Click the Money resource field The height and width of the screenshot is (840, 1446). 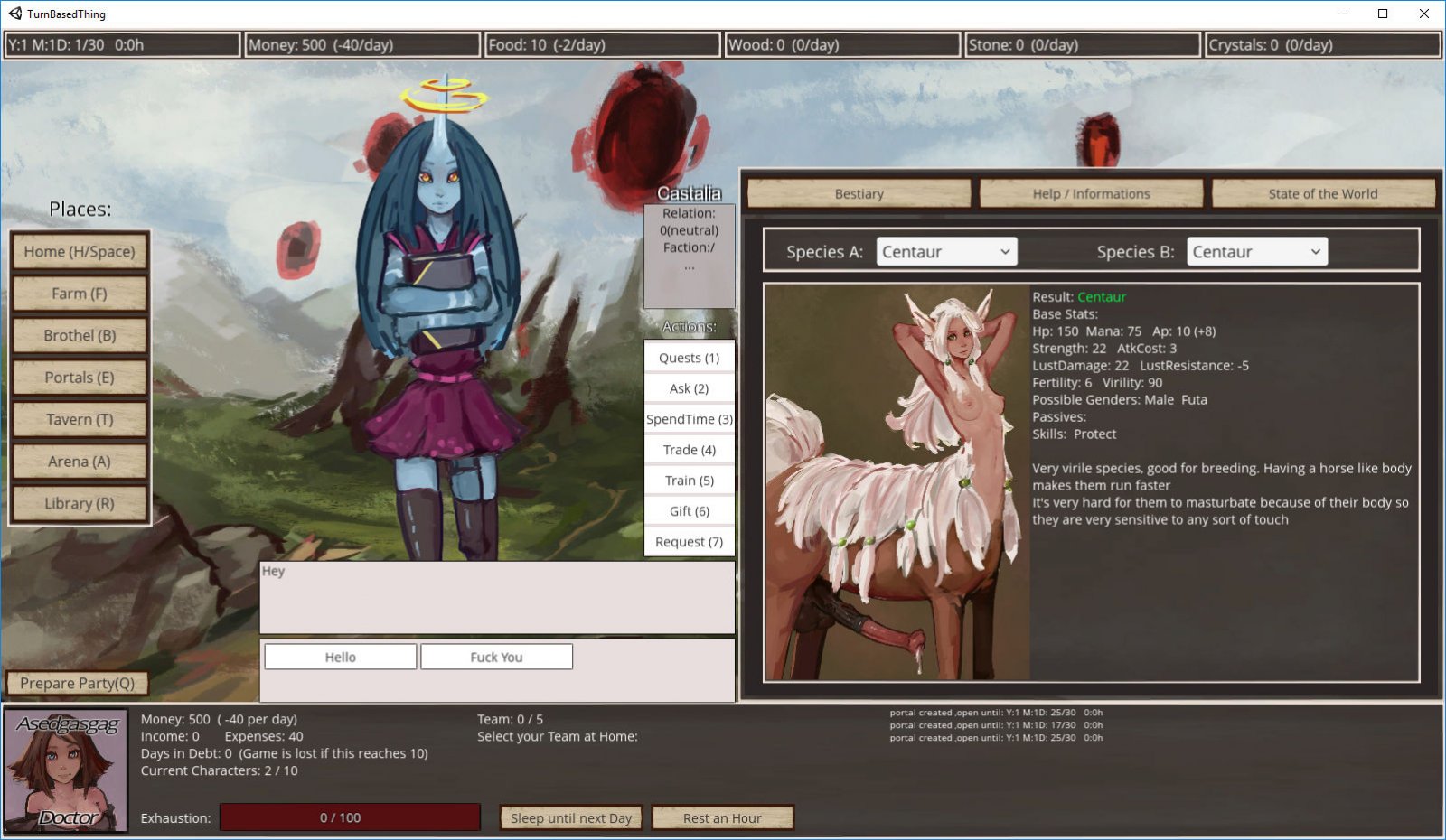362,44
